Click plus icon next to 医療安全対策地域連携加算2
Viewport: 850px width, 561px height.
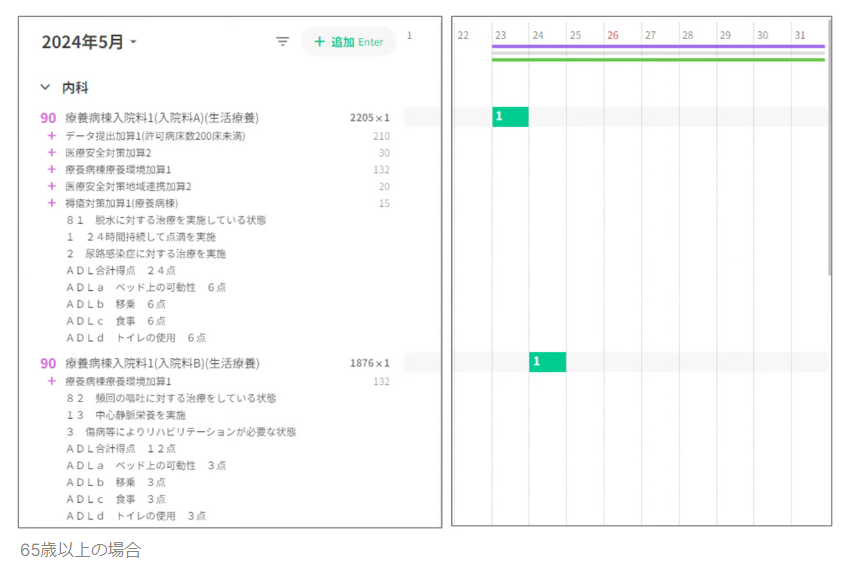[x=51, y=186]
